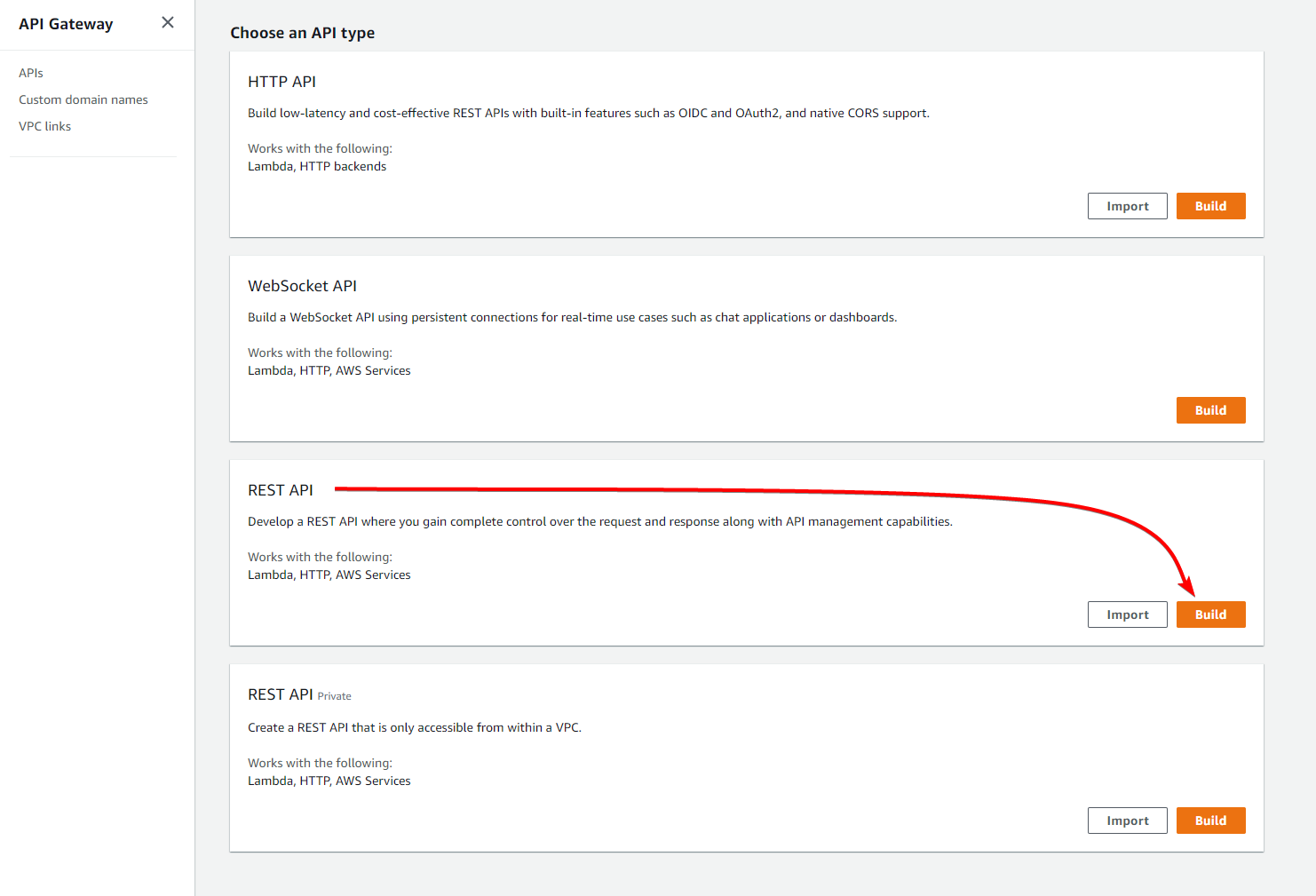Import a REST API definition

coord(1127,614)
